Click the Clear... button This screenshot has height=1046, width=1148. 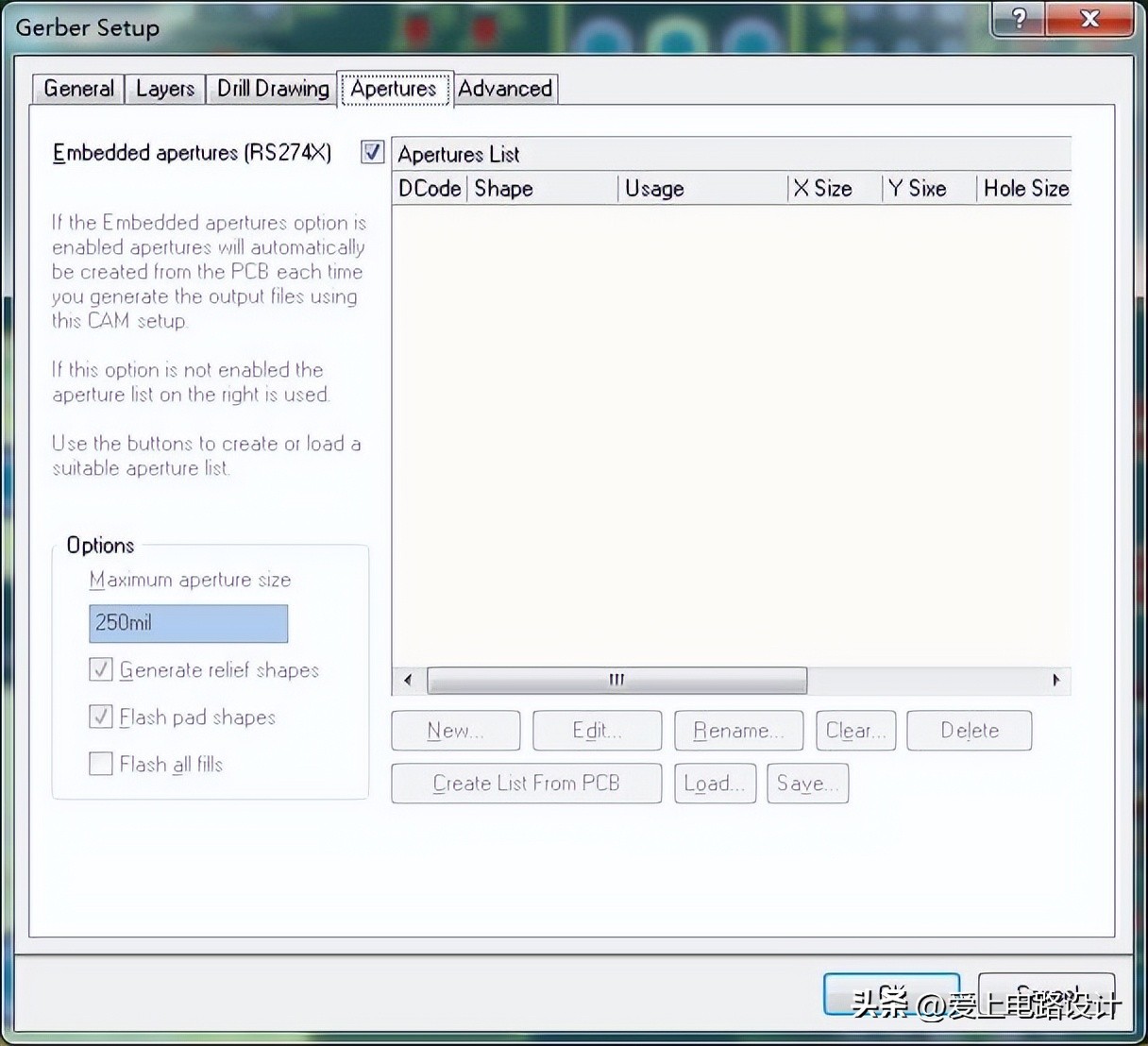[856, 731]
